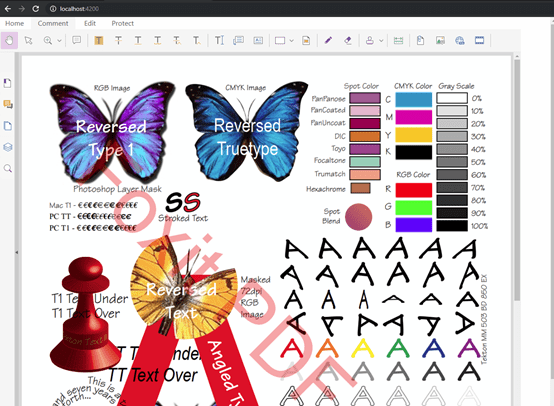The image size is (554, 406).
Task: Expand the stamp list dropdown
Action: (x=381, y=41)
